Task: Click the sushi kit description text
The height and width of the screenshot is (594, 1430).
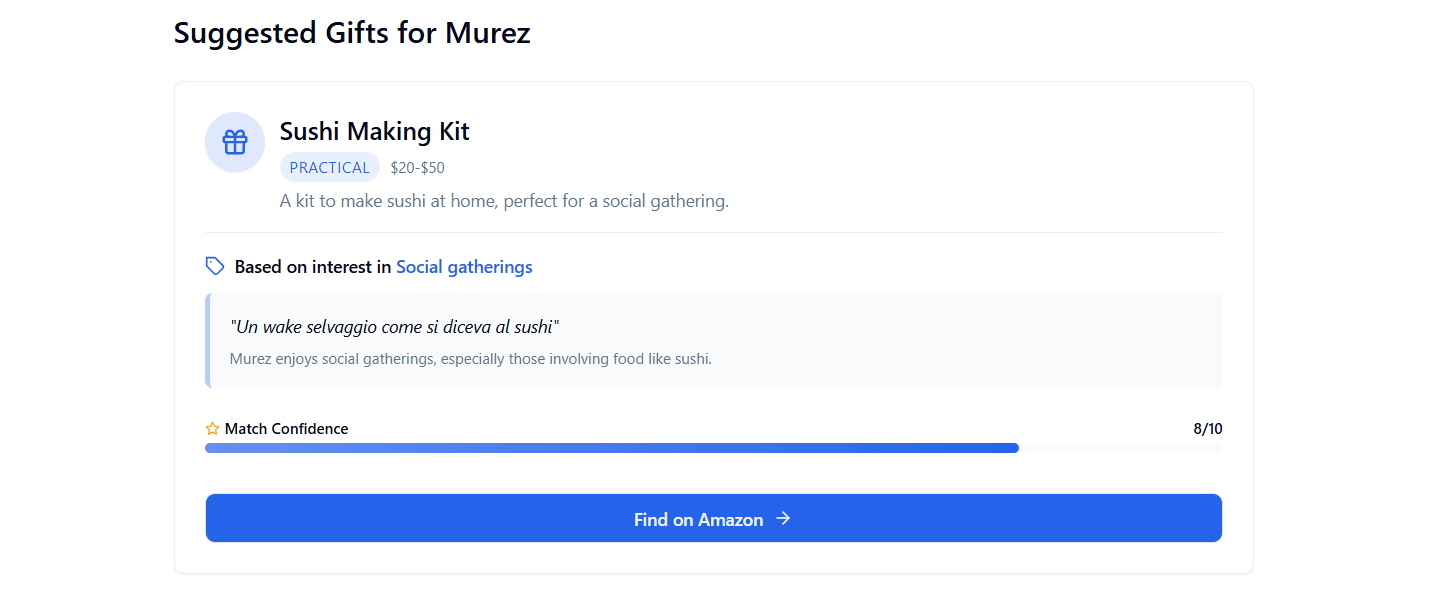Action: coord(504,201)
